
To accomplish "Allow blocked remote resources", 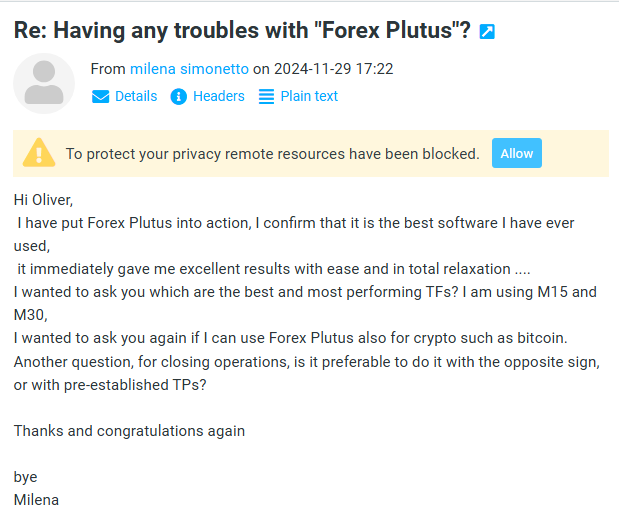I will (517, 153).
